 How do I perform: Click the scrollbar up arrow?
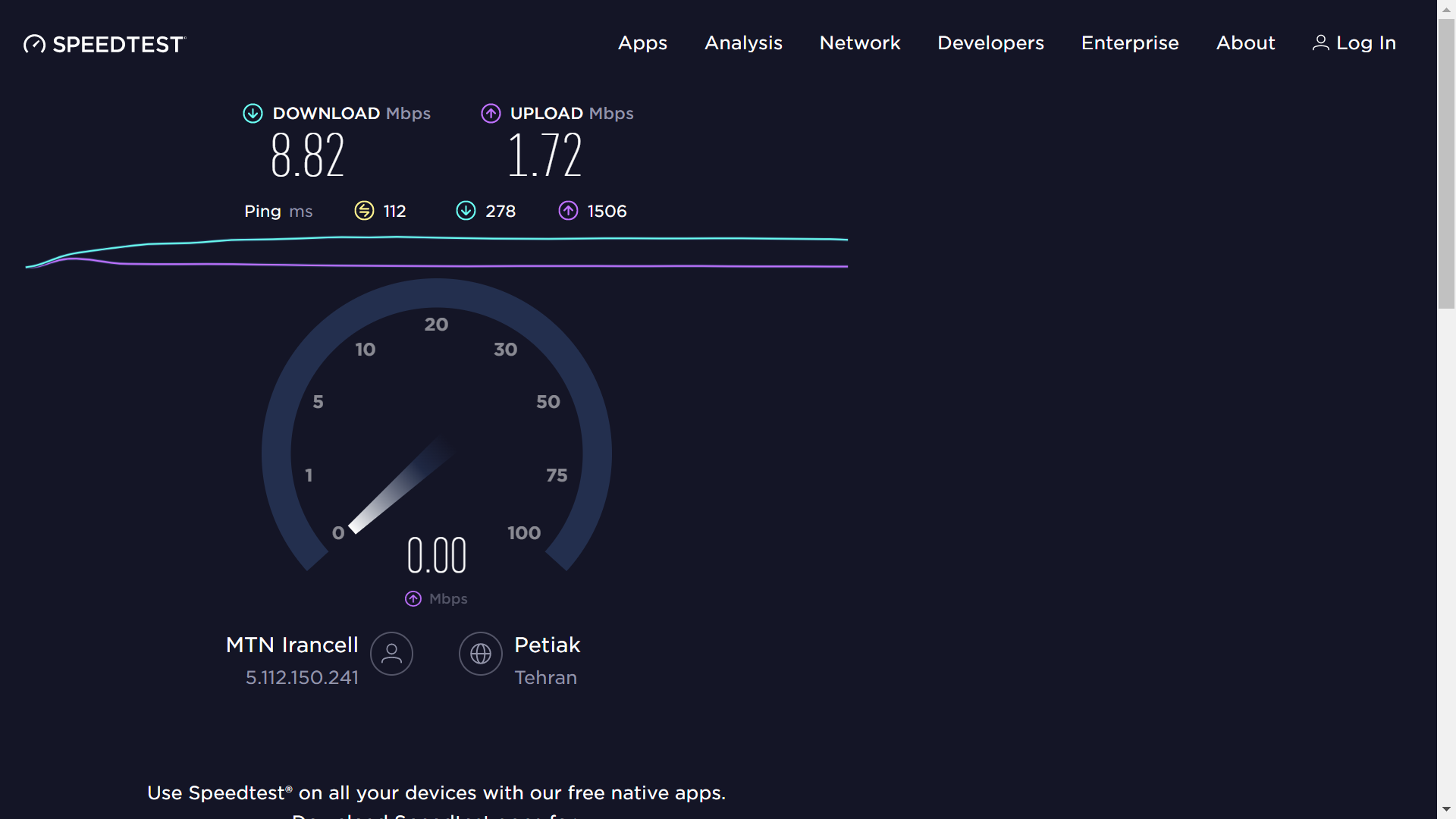1447,9
